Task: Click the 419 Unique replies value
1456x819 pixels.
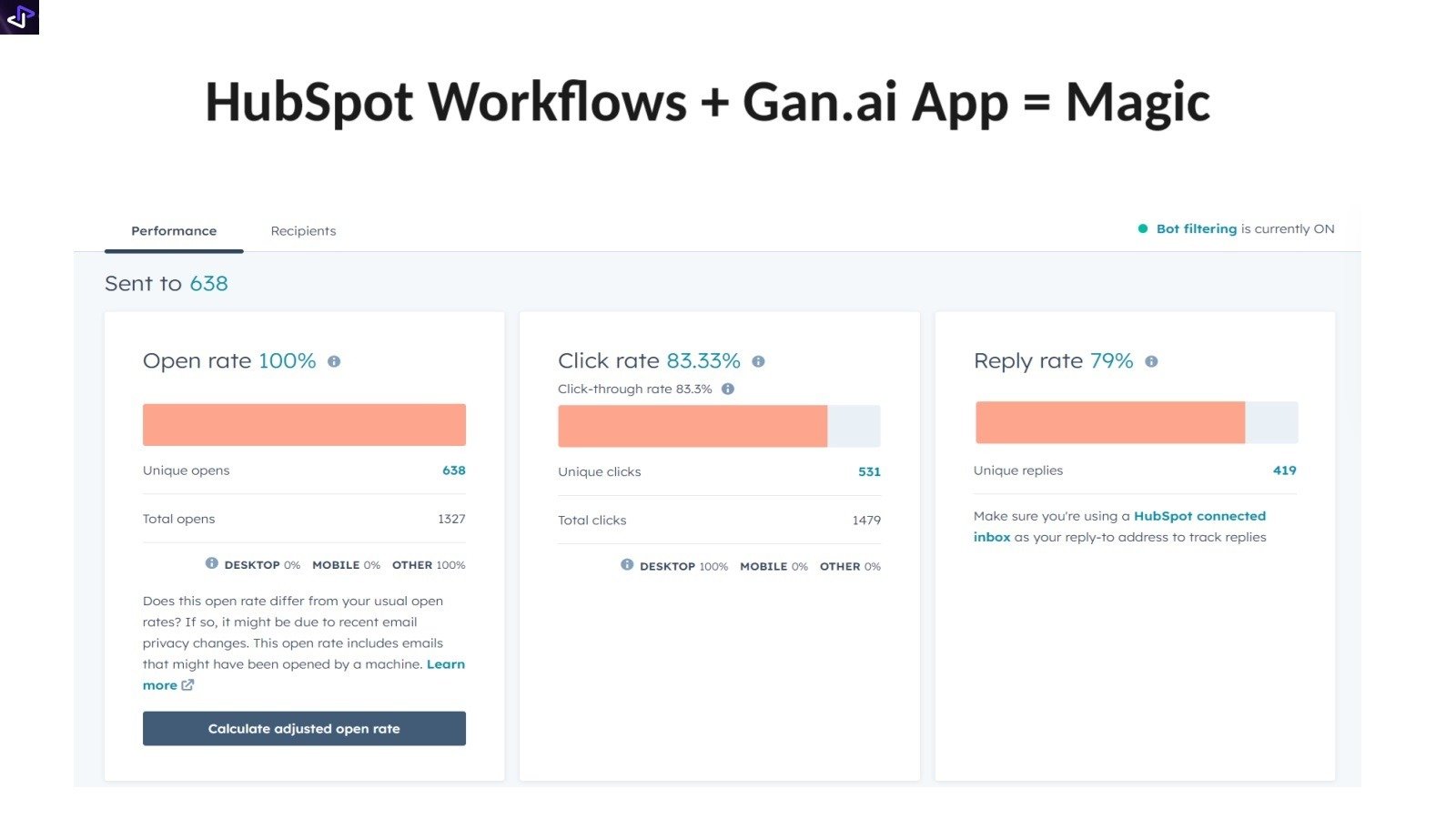Action: point(1286,470)
